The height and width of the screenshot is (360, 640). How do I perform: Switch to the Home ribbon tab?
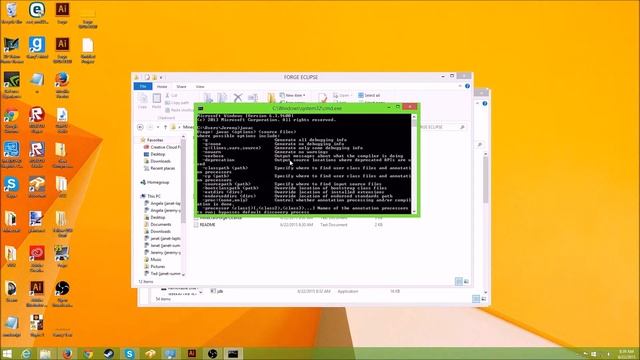pos(162,87)
